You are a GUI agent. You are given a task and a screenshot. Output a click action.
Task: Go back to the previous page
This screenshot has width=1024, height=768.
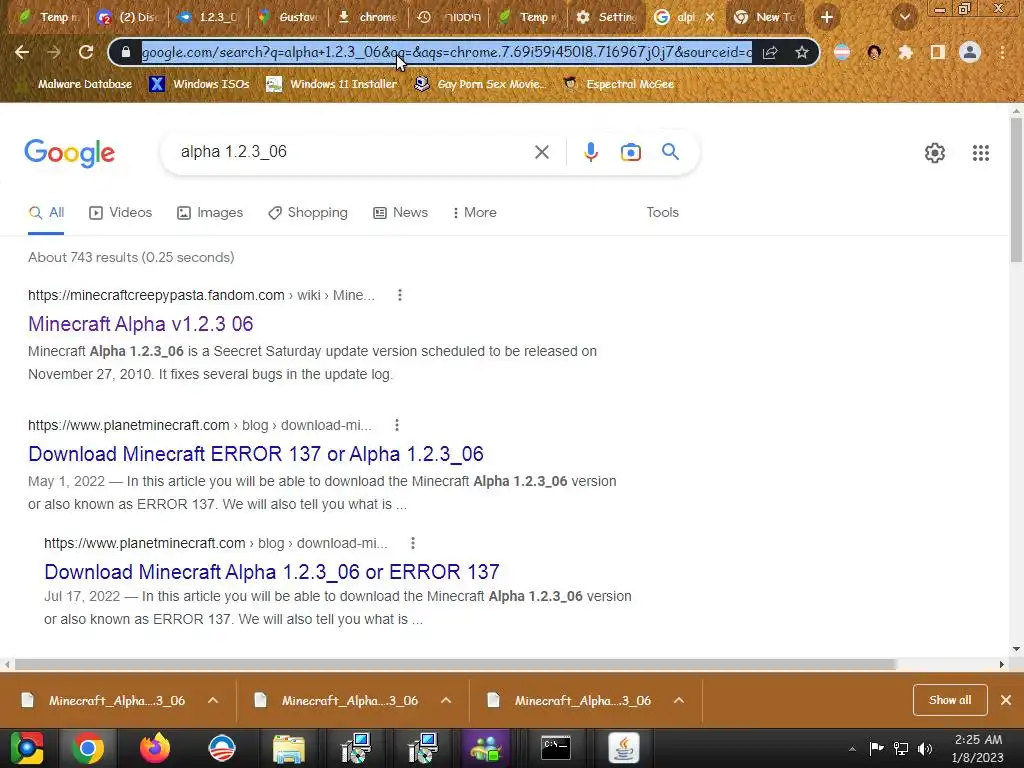22,52
